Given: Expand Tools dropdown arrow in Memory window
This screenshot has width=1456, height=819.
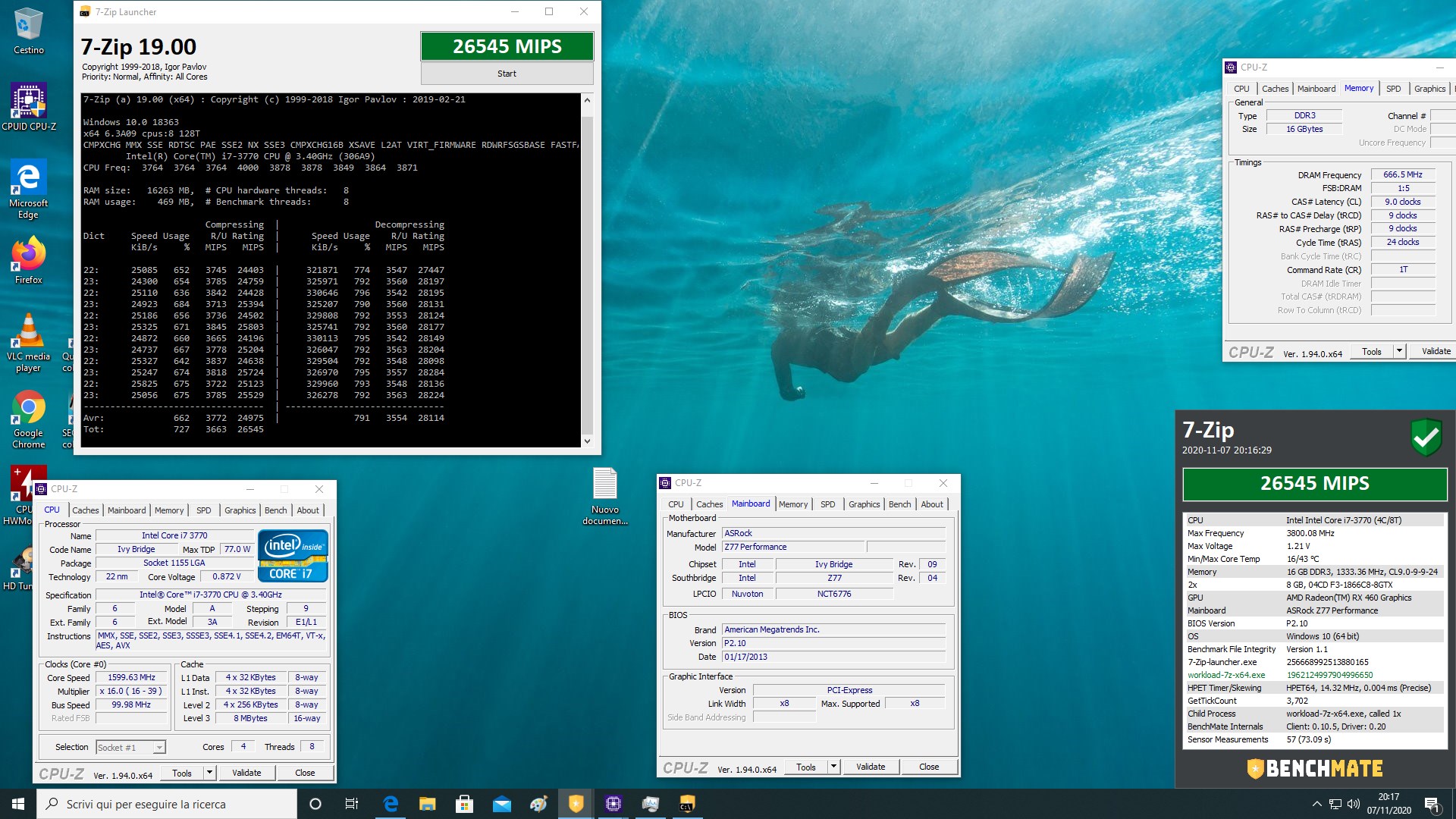Looking at the screenshot, I should click(1400, 351).
